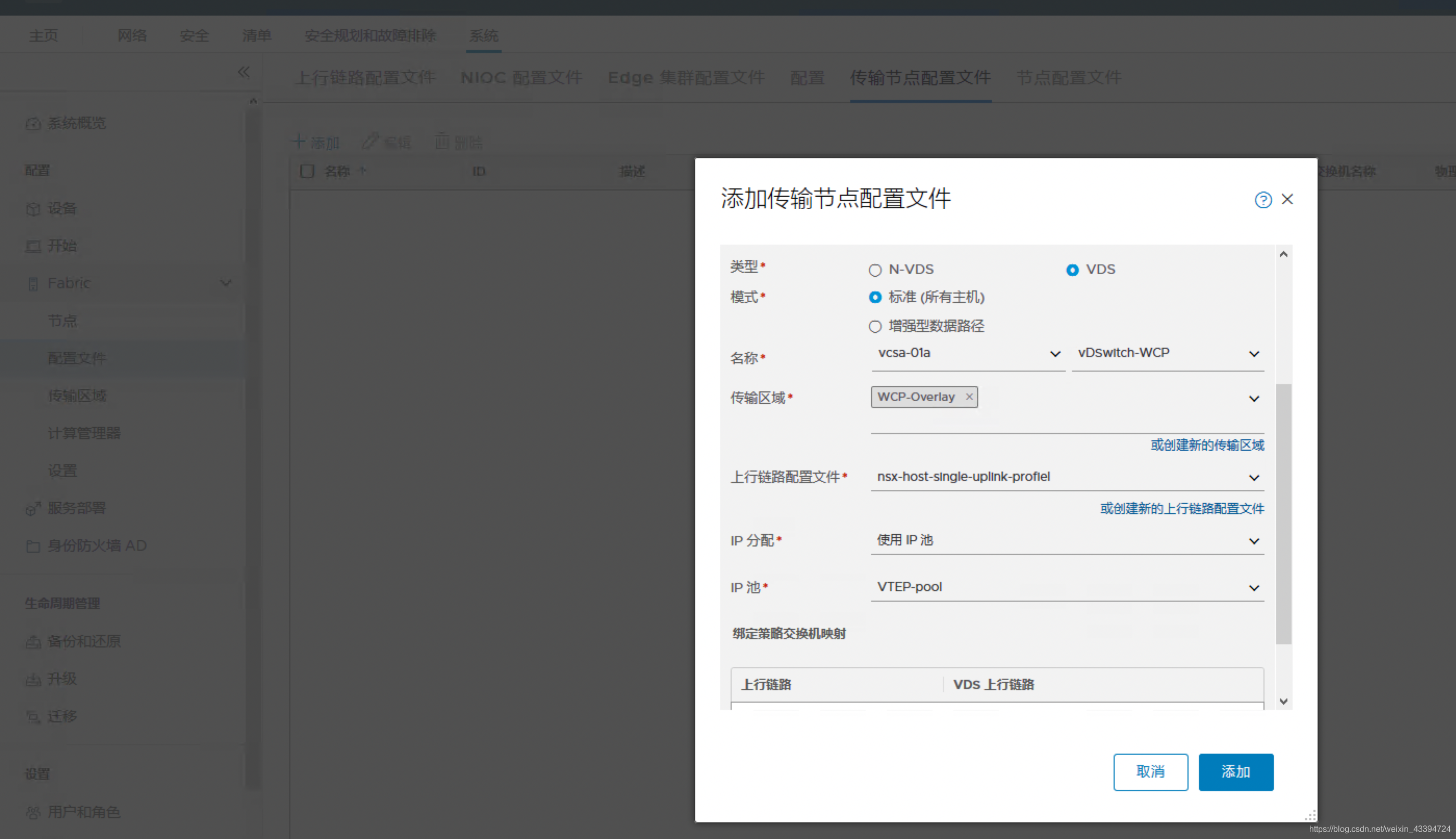
Task: Collapse the left sidebar with the double chevron
Action: tap(244, 72)
